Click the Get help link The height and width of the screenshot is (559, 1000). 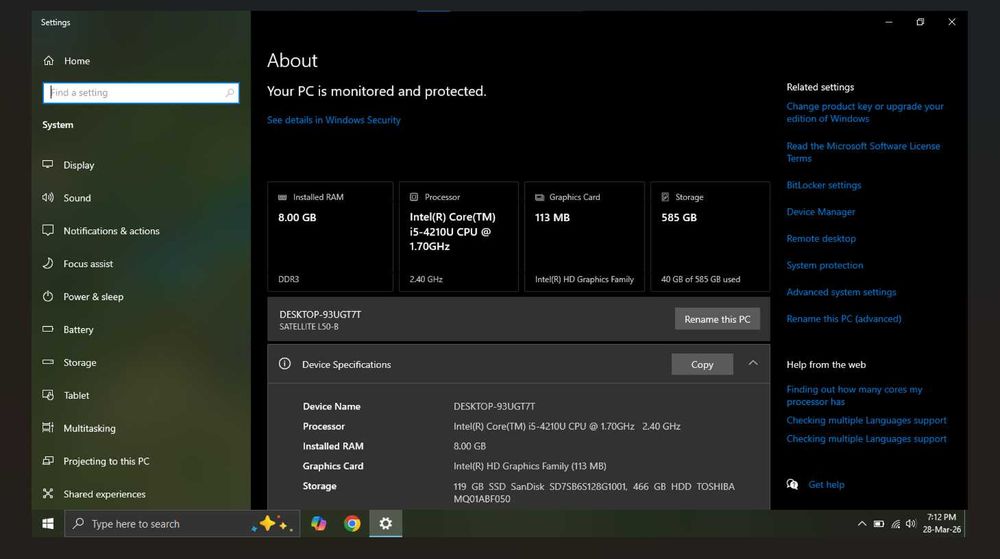(827, 485)
